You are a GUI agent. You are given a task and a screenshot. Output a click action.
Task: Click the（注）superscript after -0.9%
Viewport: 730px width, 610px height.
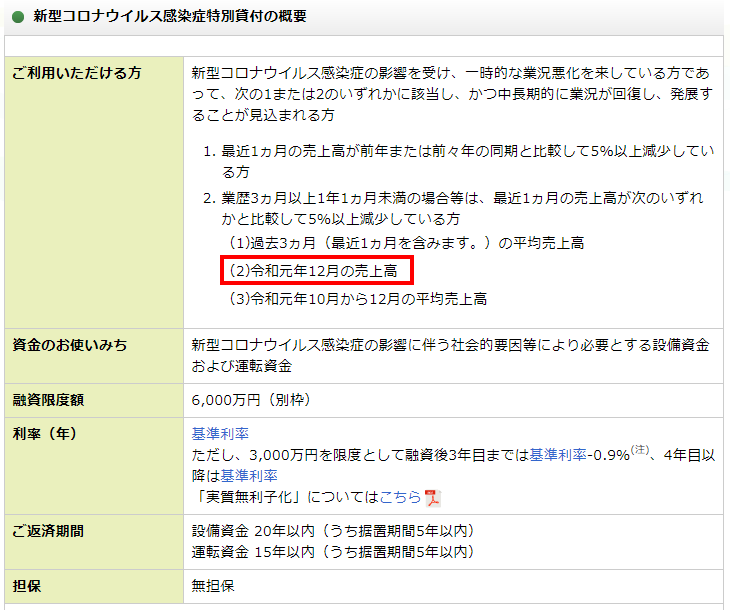coord(639,450)
